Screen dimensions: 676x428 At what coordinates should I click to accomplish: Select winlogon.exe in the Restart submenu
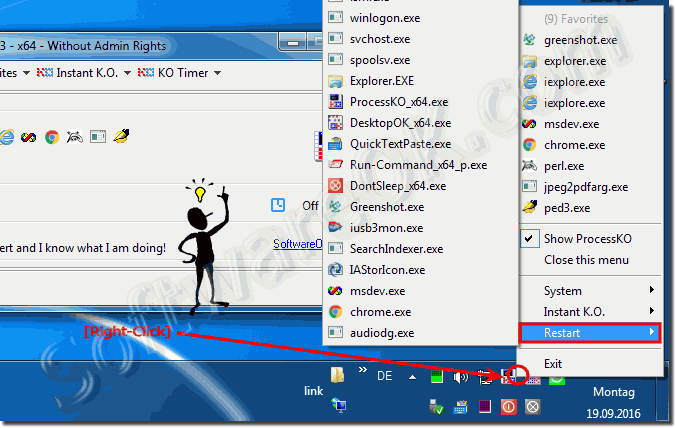(420, 18)
